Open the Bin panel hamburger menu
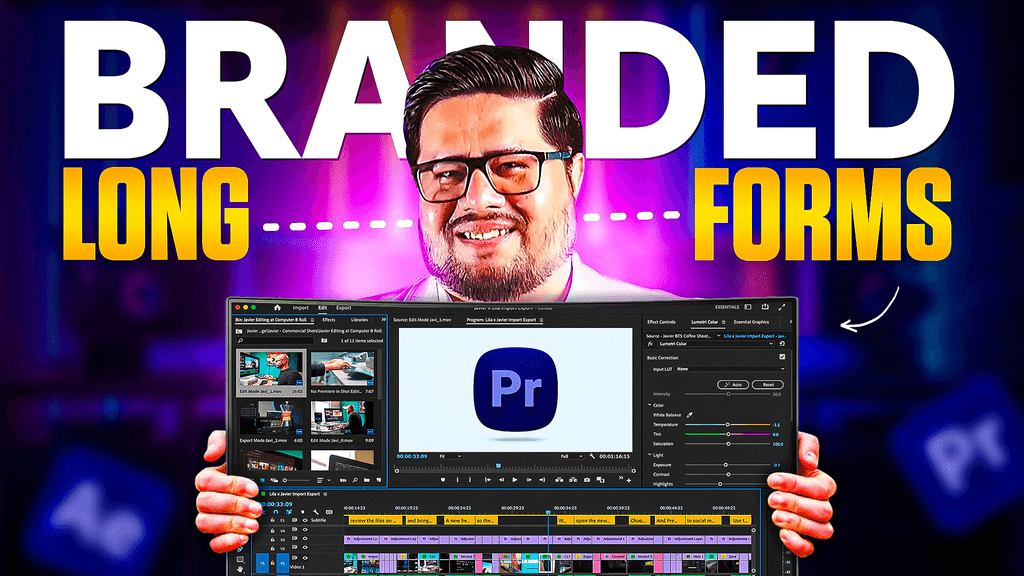Image resolution: width=1024 pixels, height=576 pixels. 312,320
